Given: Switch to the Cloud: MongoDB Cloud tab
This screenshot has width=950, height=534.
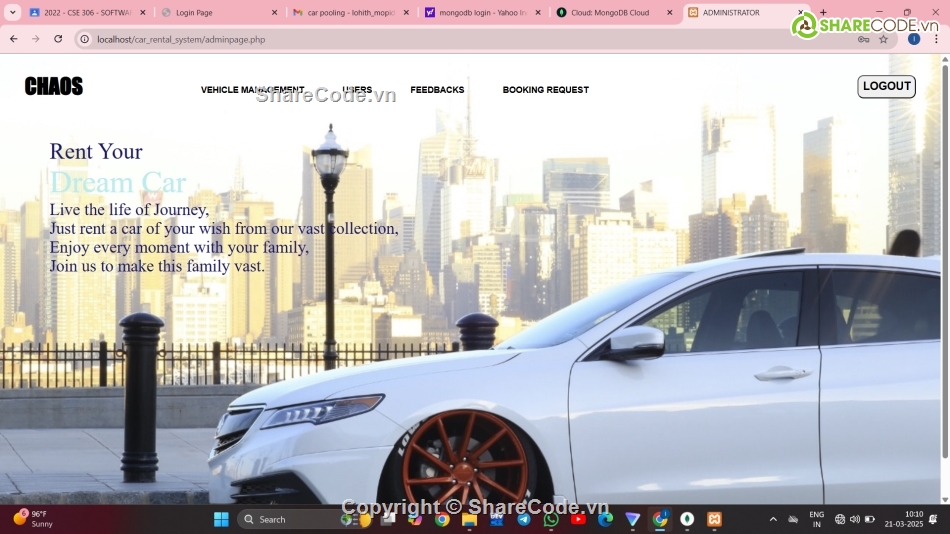Looking at the screenshot, I should click(608, 13).
